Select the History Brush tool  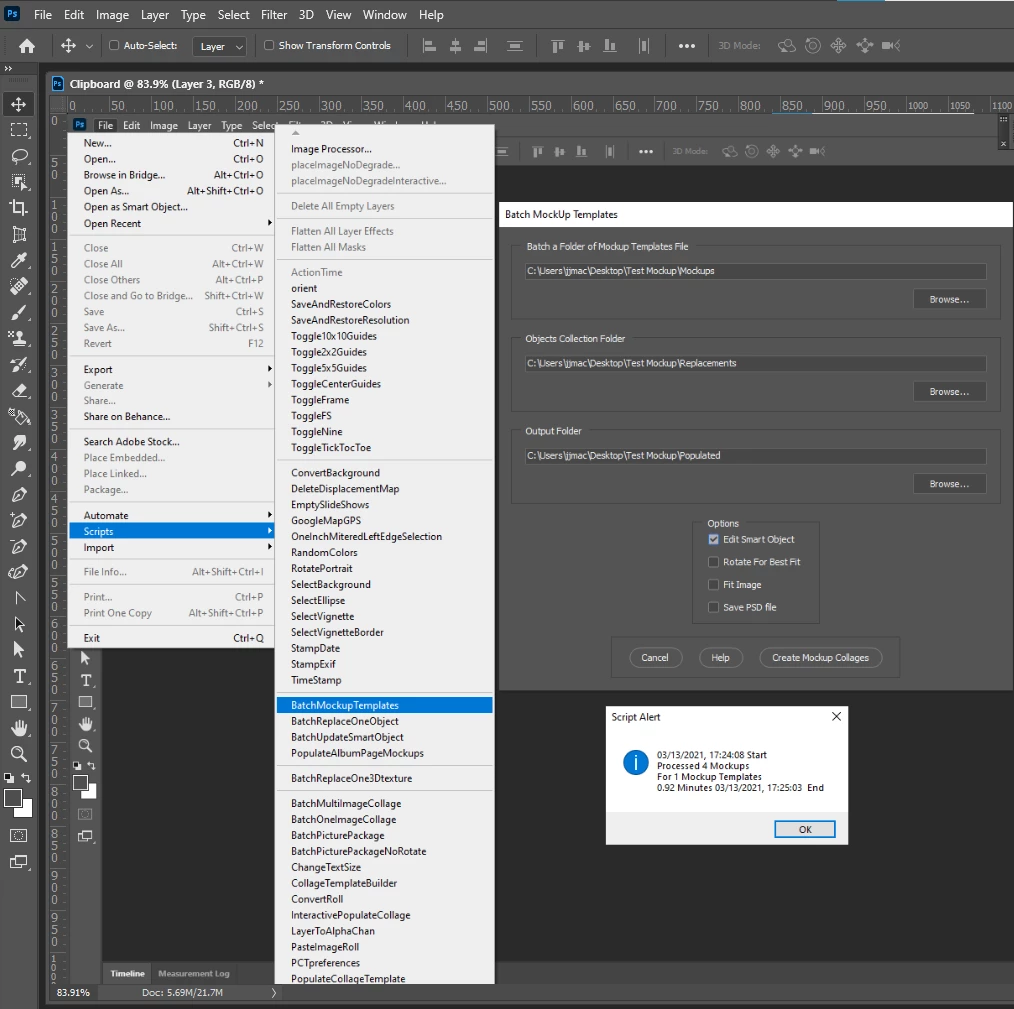pyautogui.click(x=19, y=364)
